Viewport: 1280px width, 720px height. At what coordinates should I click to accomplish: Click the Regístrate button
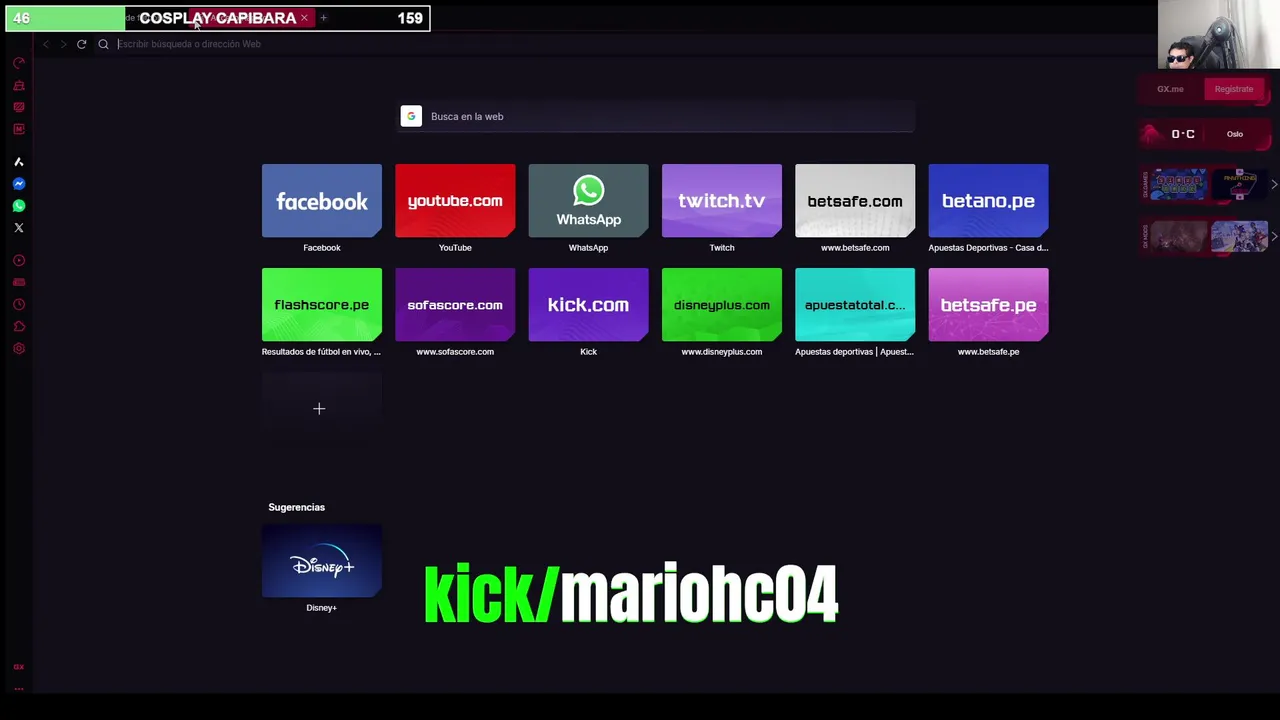coord(1234,89)
